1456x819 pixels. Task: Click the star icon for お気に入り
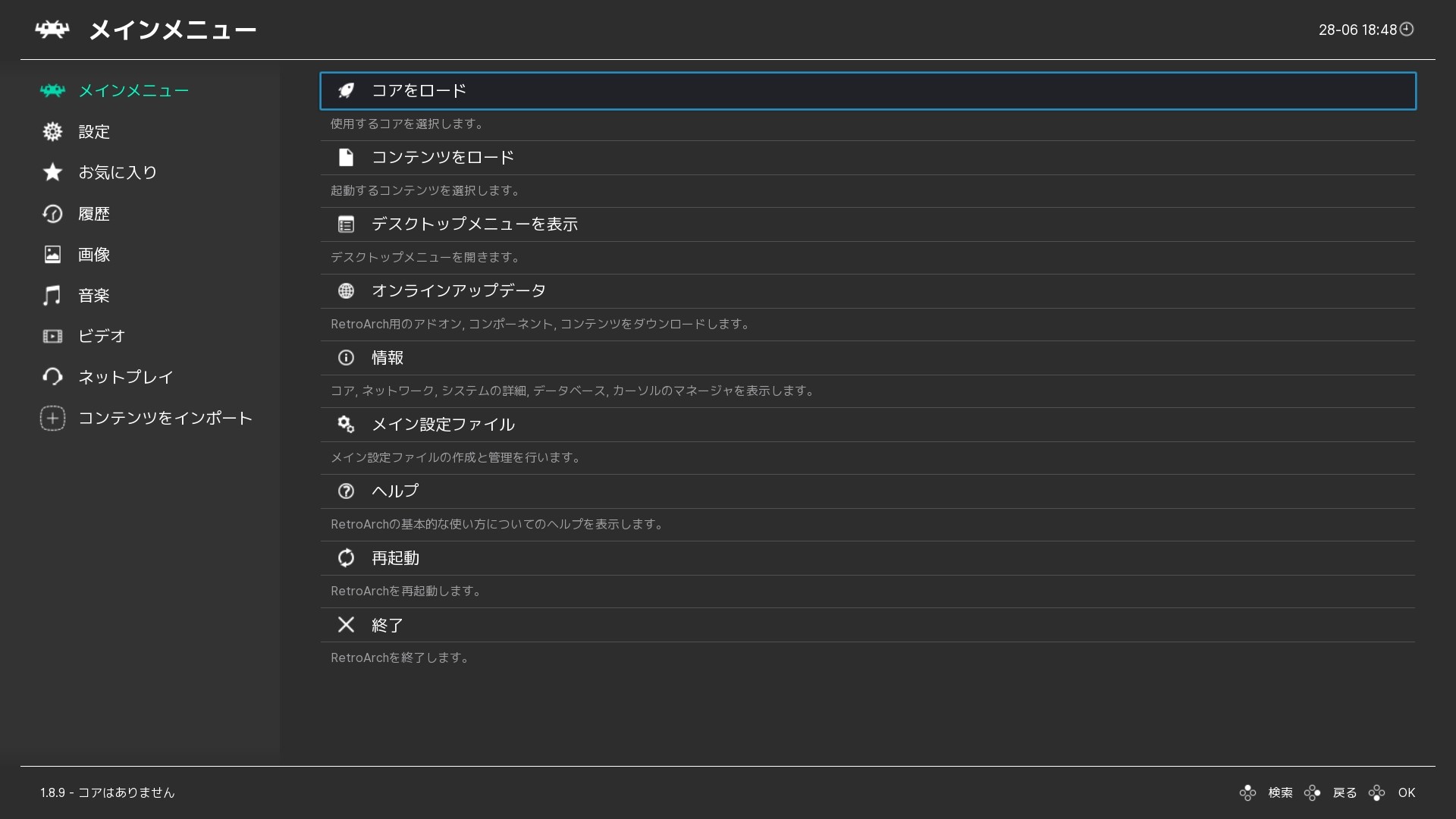click(x=52, y=172)
